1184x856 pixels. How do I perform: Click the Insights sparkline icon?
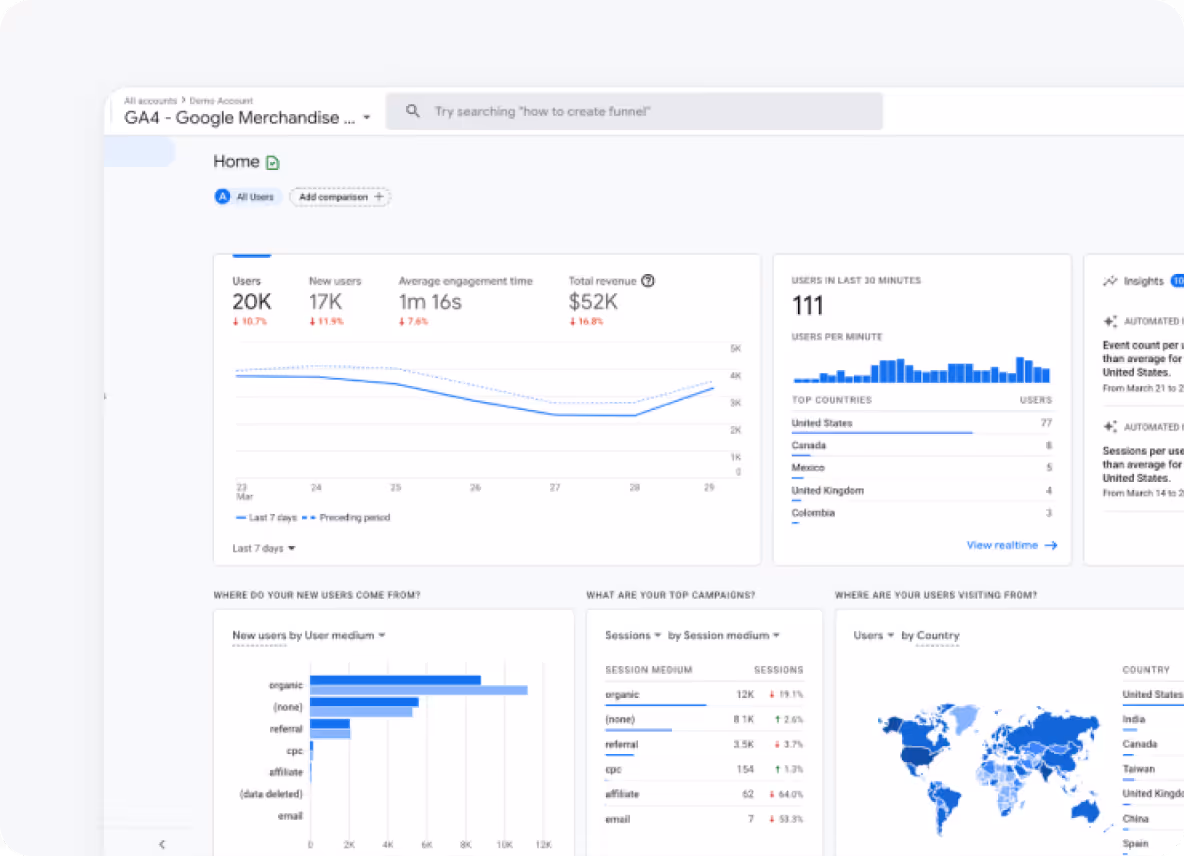(x=1109, y=281)
